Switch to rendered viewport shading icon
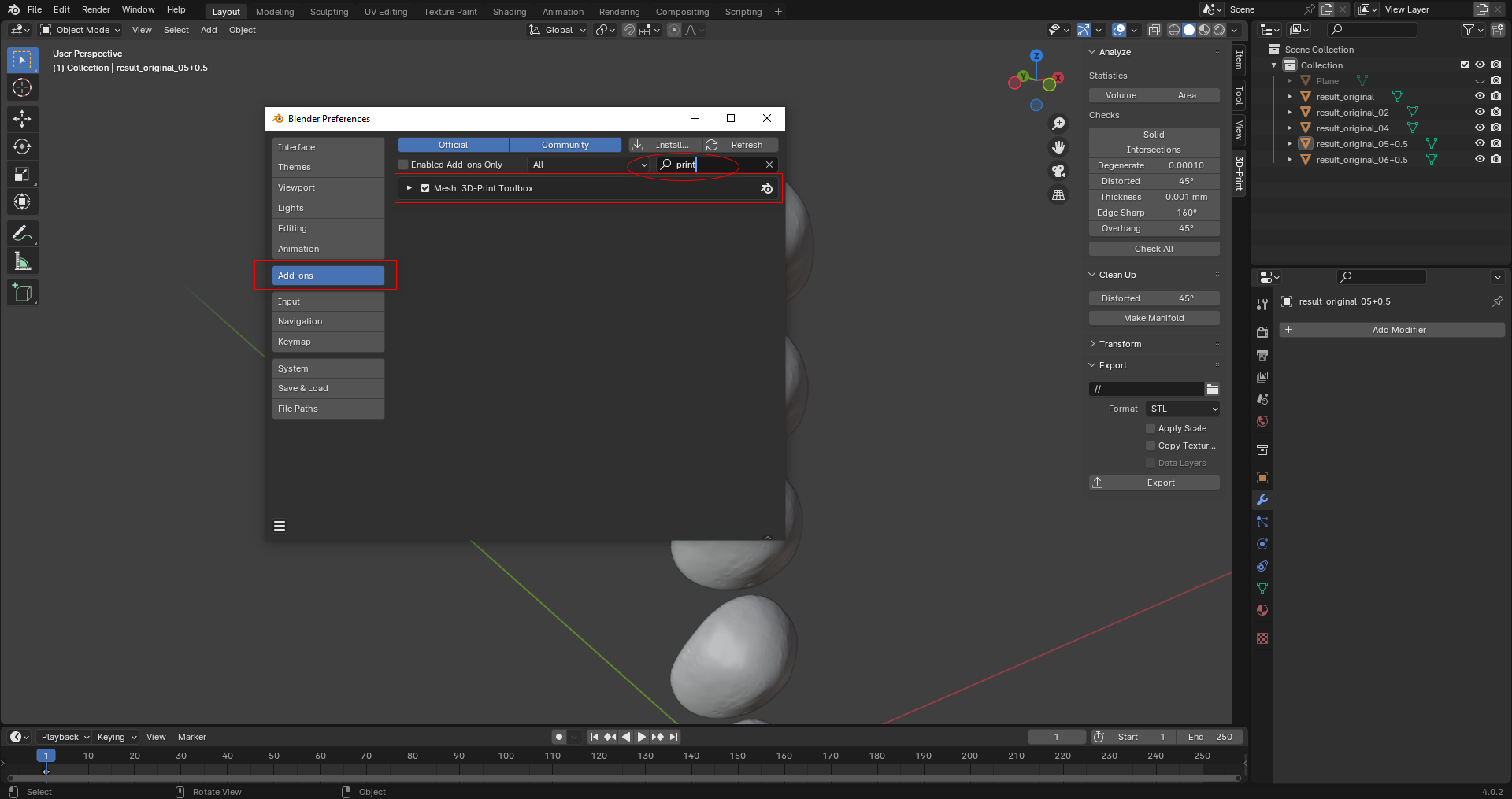1512x799 pixels. tap(1219, 30)
